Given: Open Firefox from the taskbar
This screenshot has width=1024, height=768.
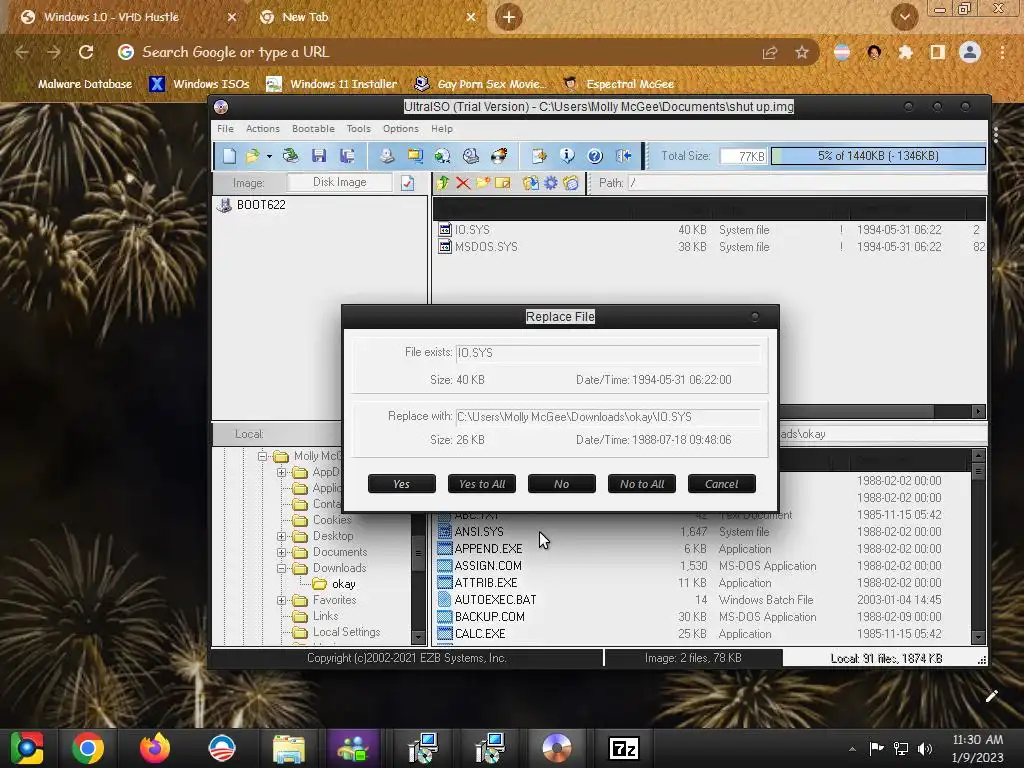Looking at the screenshot, I should pos(155,748).
